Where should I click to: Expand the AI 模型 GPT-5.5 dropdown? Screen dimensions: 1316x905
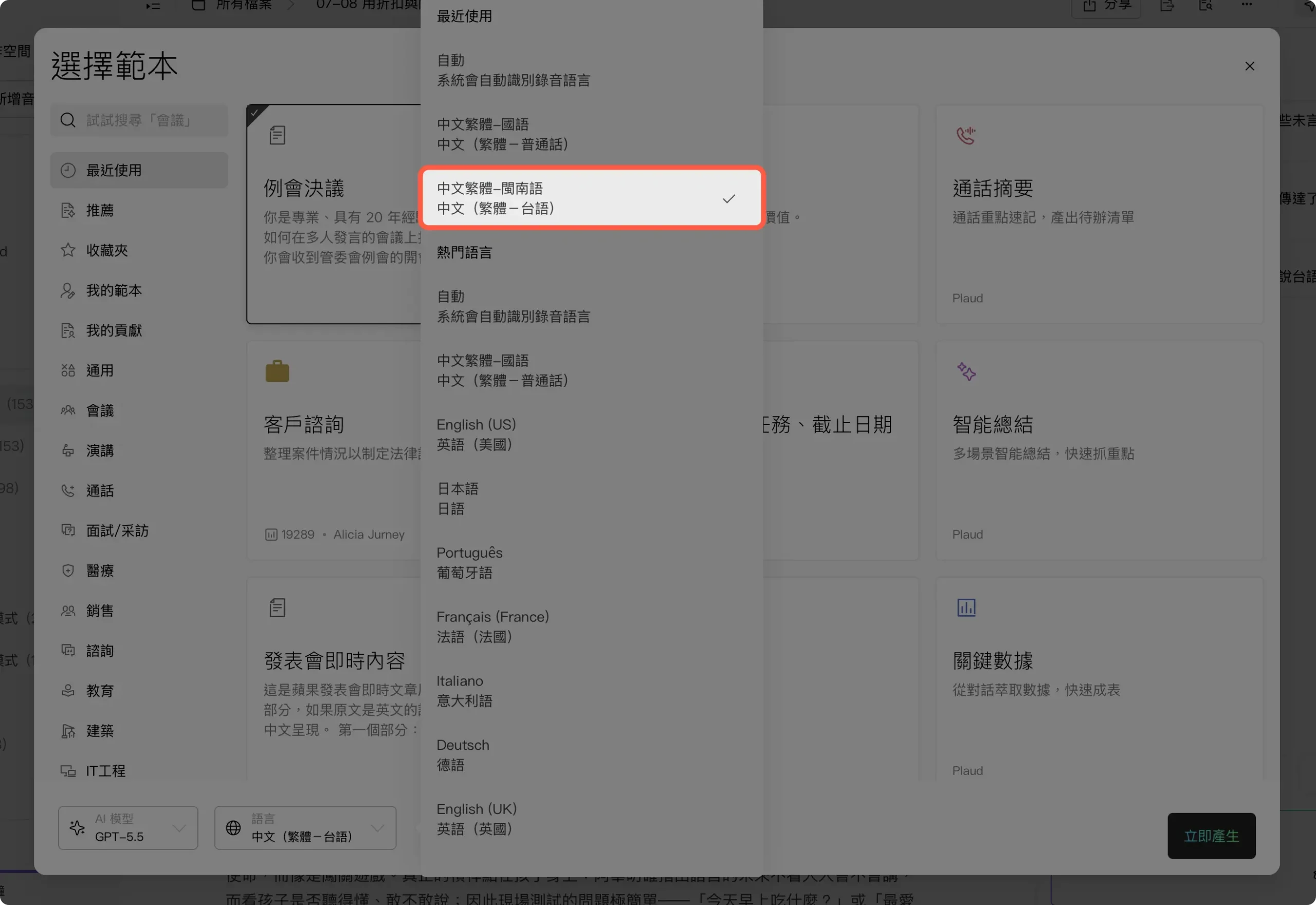128,828
